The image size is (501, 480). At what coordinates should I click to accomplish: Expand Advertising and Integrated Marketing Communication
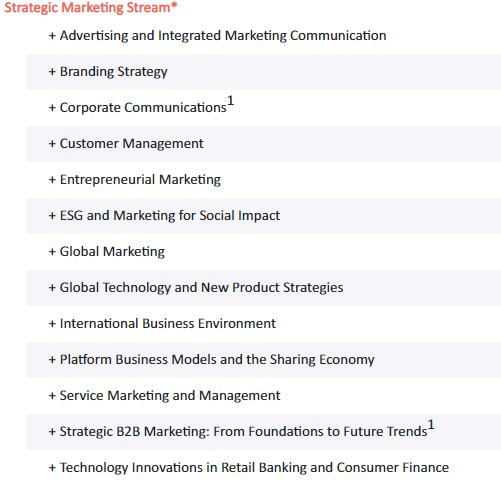[263, 36]
